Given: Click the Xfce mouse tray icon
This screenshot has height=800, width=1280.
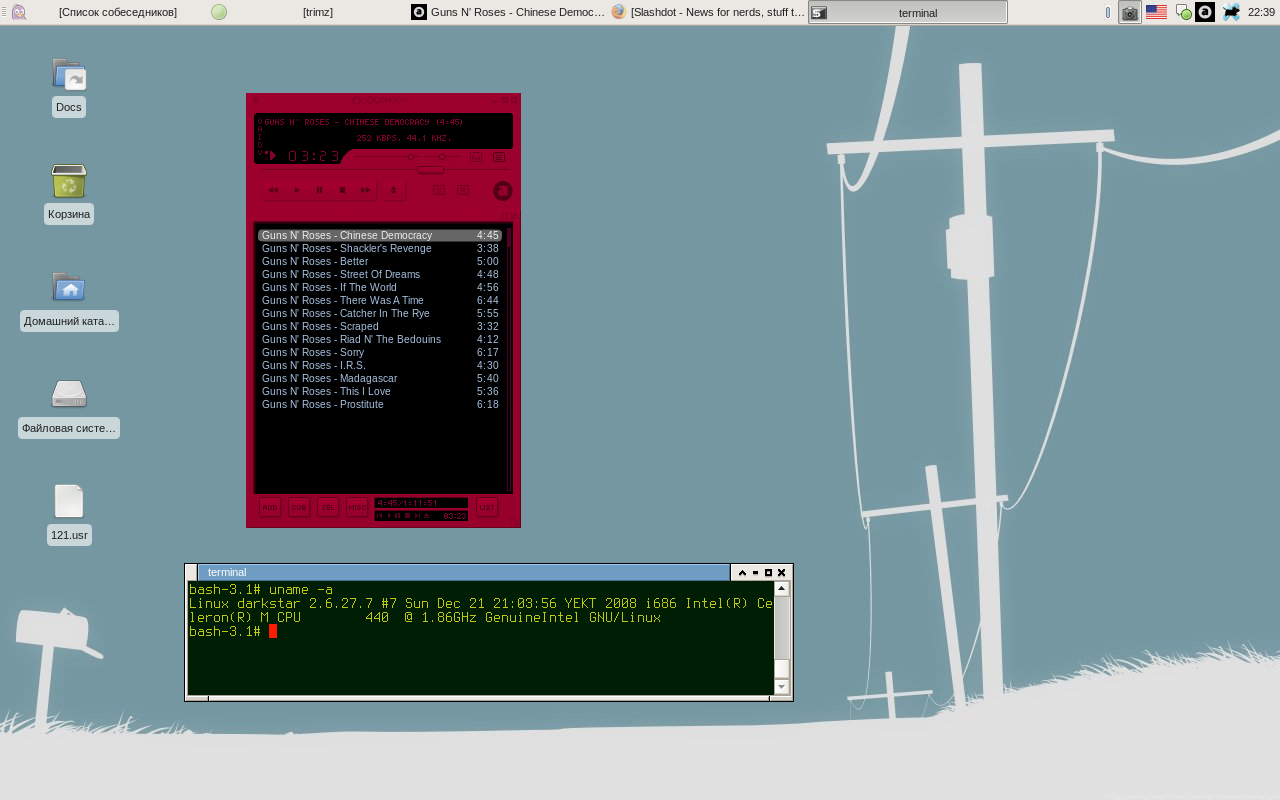Looking at the screenshot, I should pos(1231,12).
